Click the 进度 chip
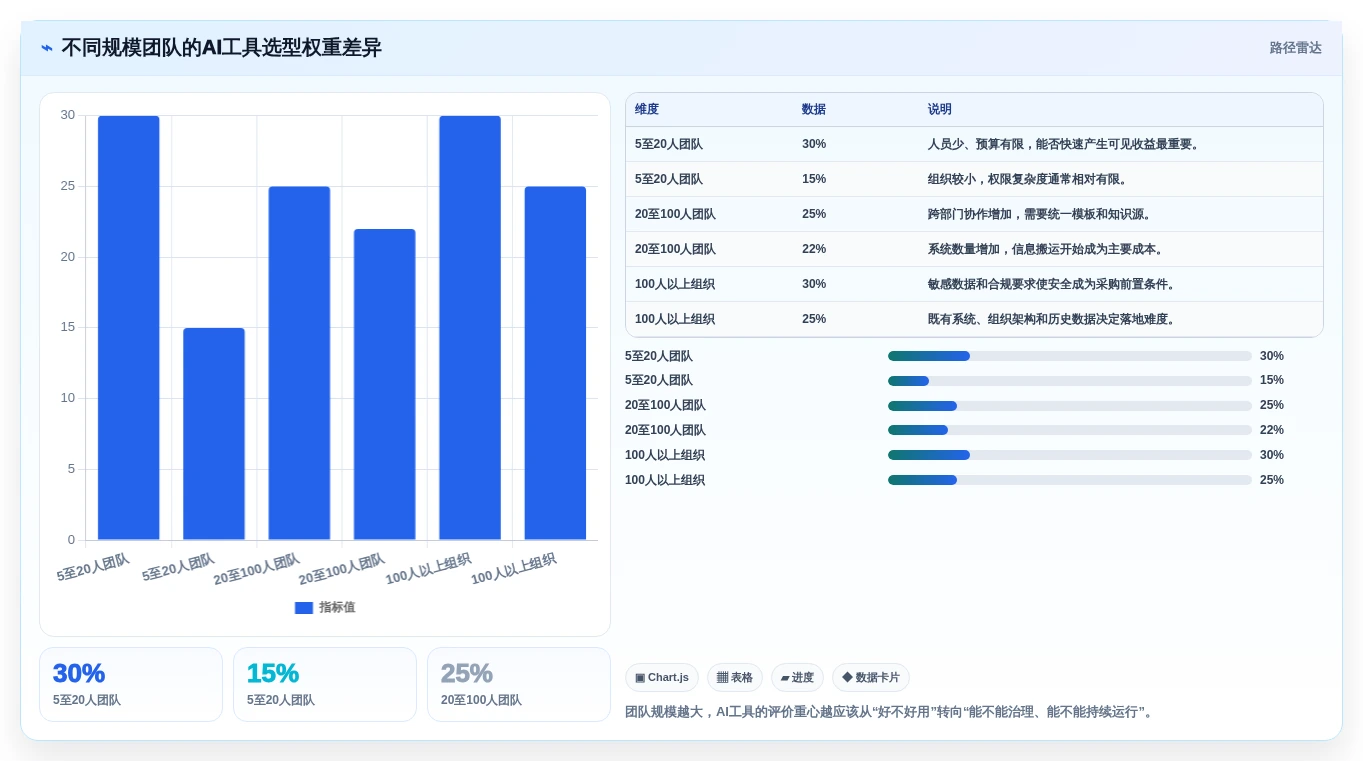The image size is (1363, 761). coord(797,677)
